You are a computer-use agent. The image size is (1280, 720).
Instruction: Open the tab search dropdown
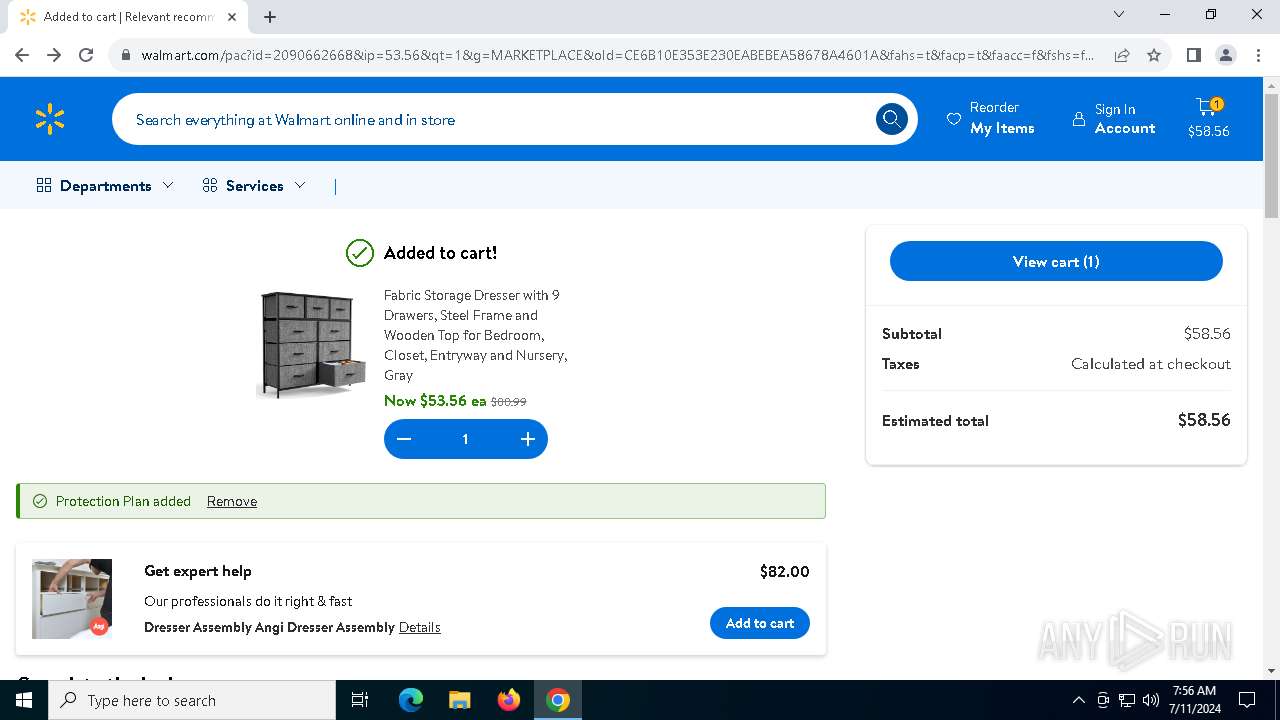(1119, 14)
